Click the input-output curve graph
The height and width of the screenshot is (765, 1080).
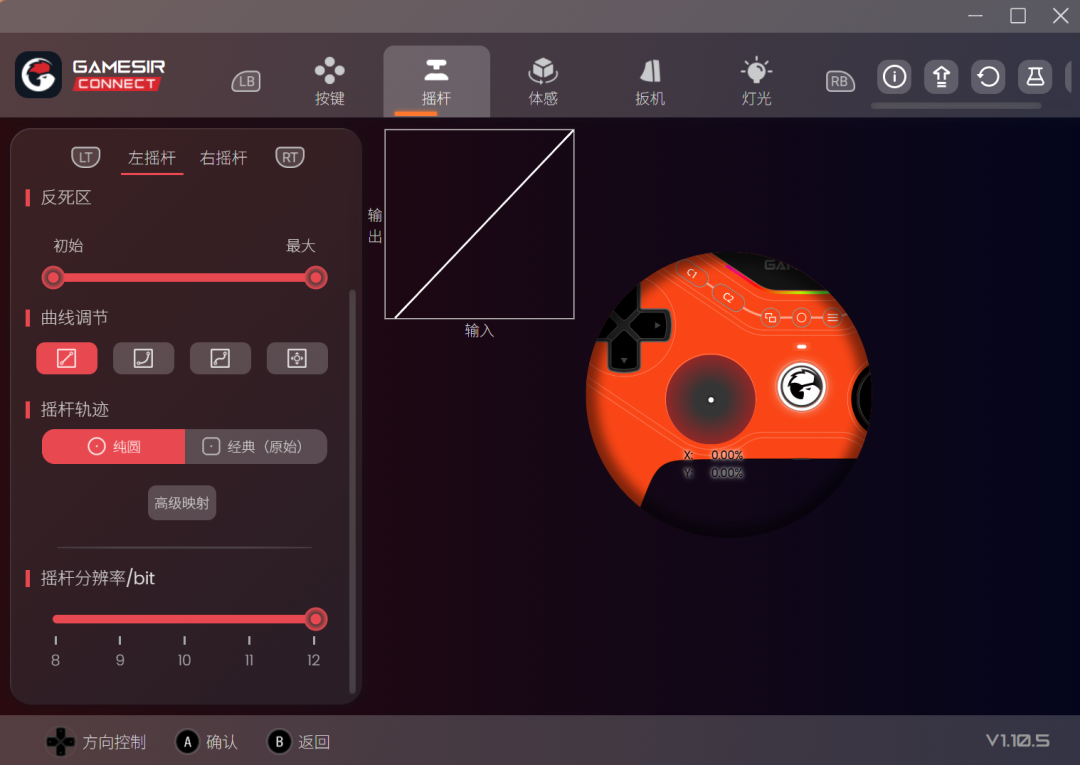coord(479,224)
